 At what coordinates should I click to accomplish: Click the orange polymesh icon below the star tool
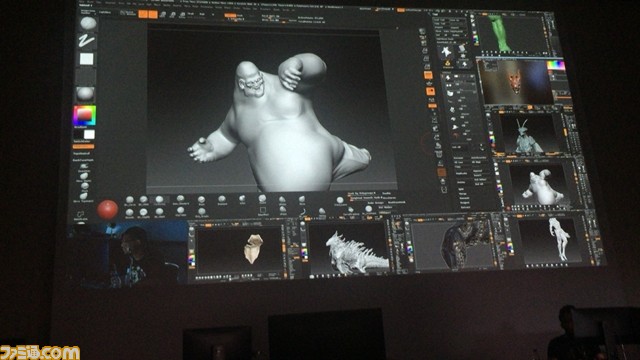pyautogui.click(x=447, y=63)
